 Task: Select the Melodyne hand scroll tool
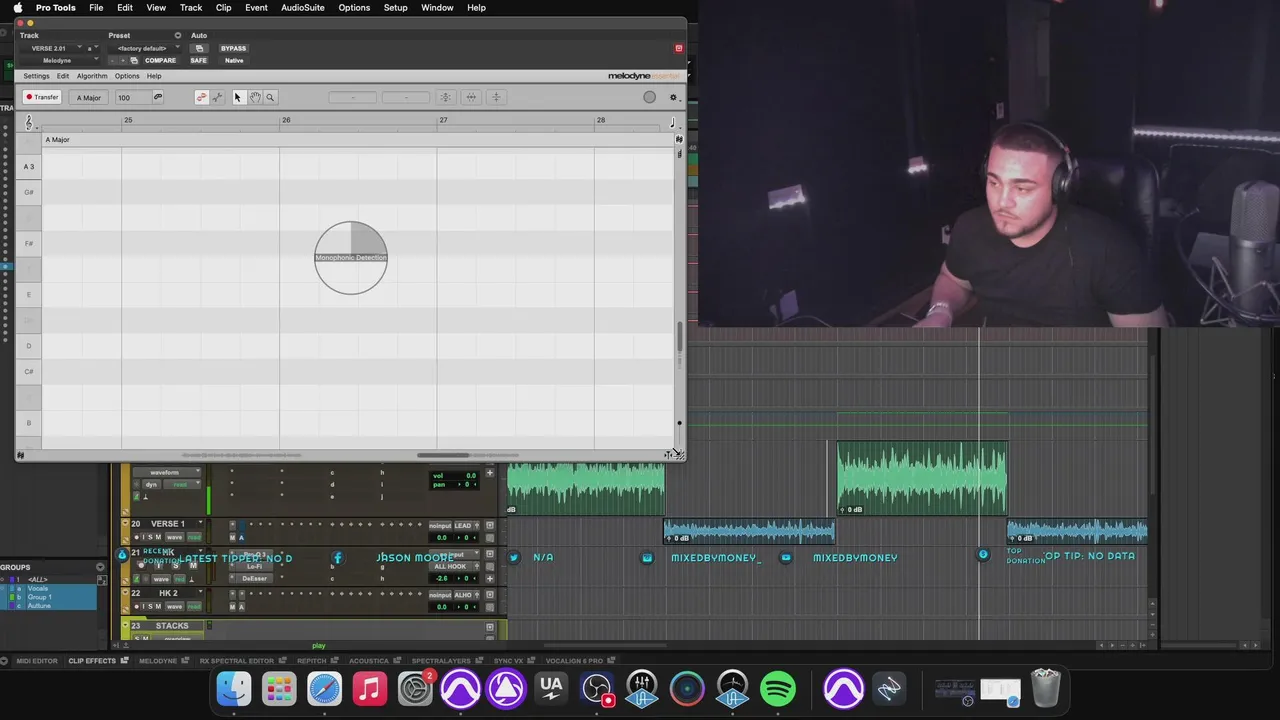(255, 97)
